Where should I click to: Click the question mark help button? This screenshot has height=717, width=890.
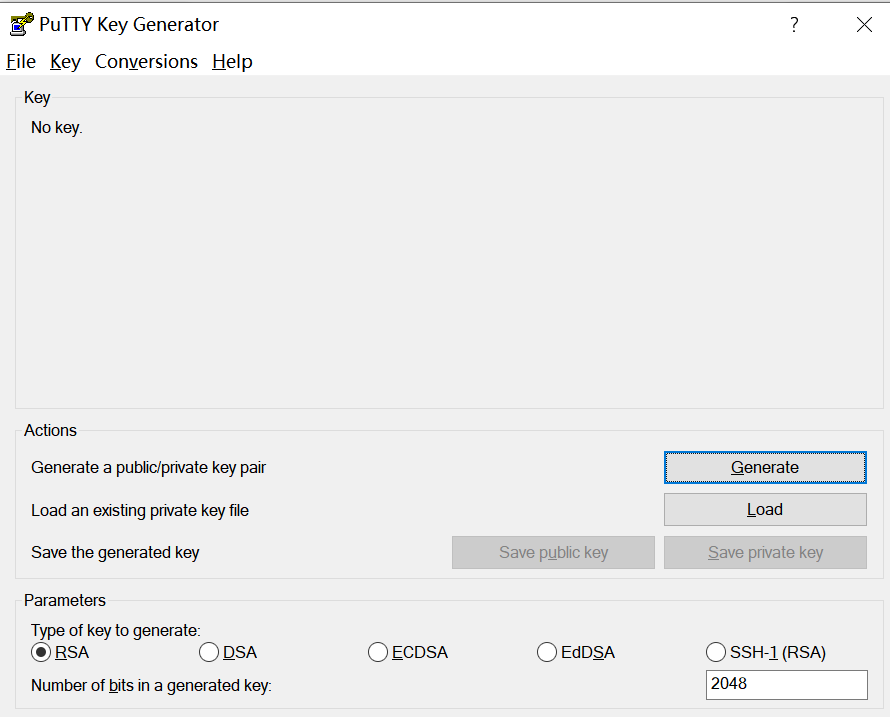[x=794, y=25]
